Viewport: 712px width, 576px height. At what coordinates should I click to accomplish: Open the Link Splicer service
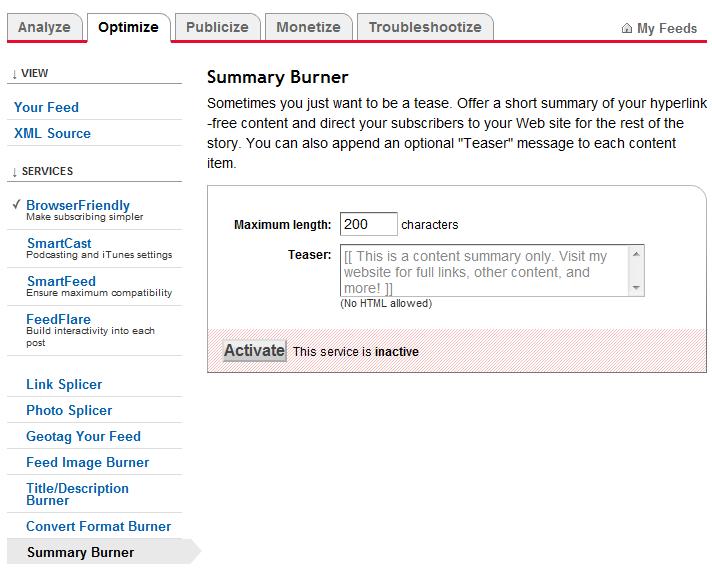point(64,384)
